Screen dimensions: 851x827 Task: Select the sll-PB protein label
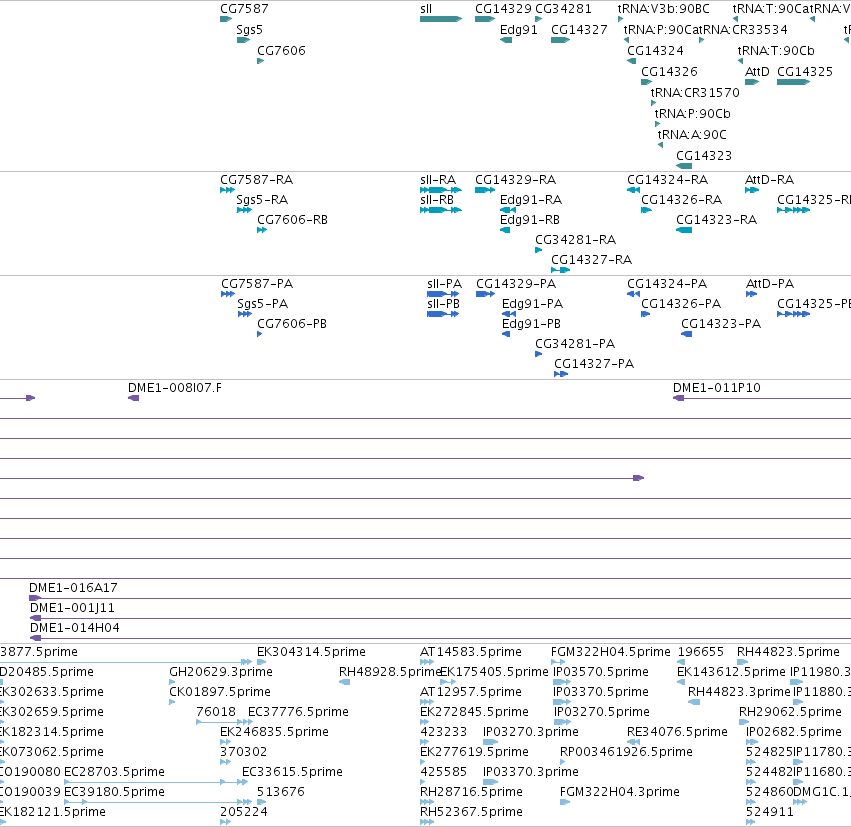pyautogui.click(x=443, y=304)
